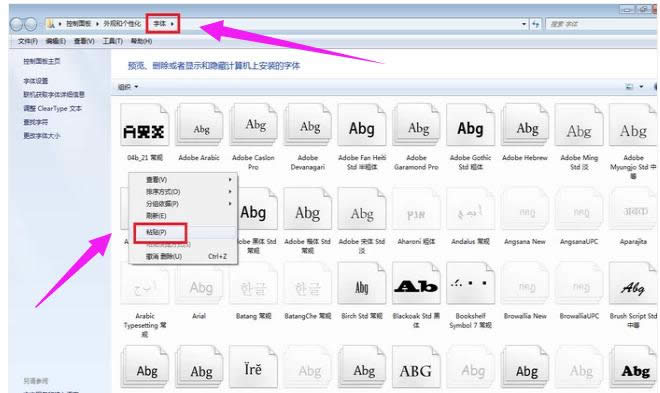Open the 组织 dropdown in the toolbar
This screenshot has height=393, width=660.
(x=128, y=87)
